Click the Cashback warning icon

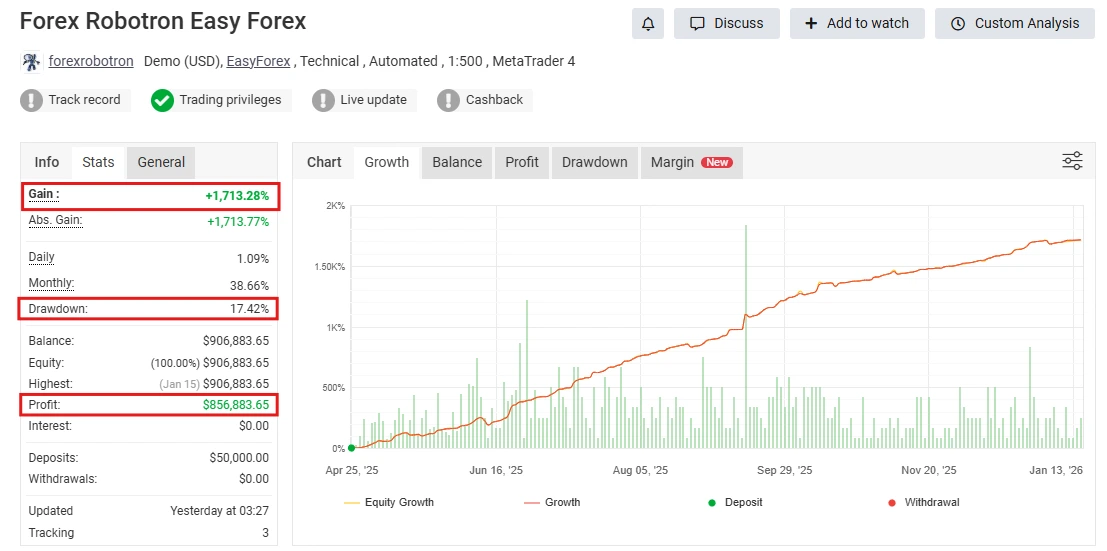(449, 100)
